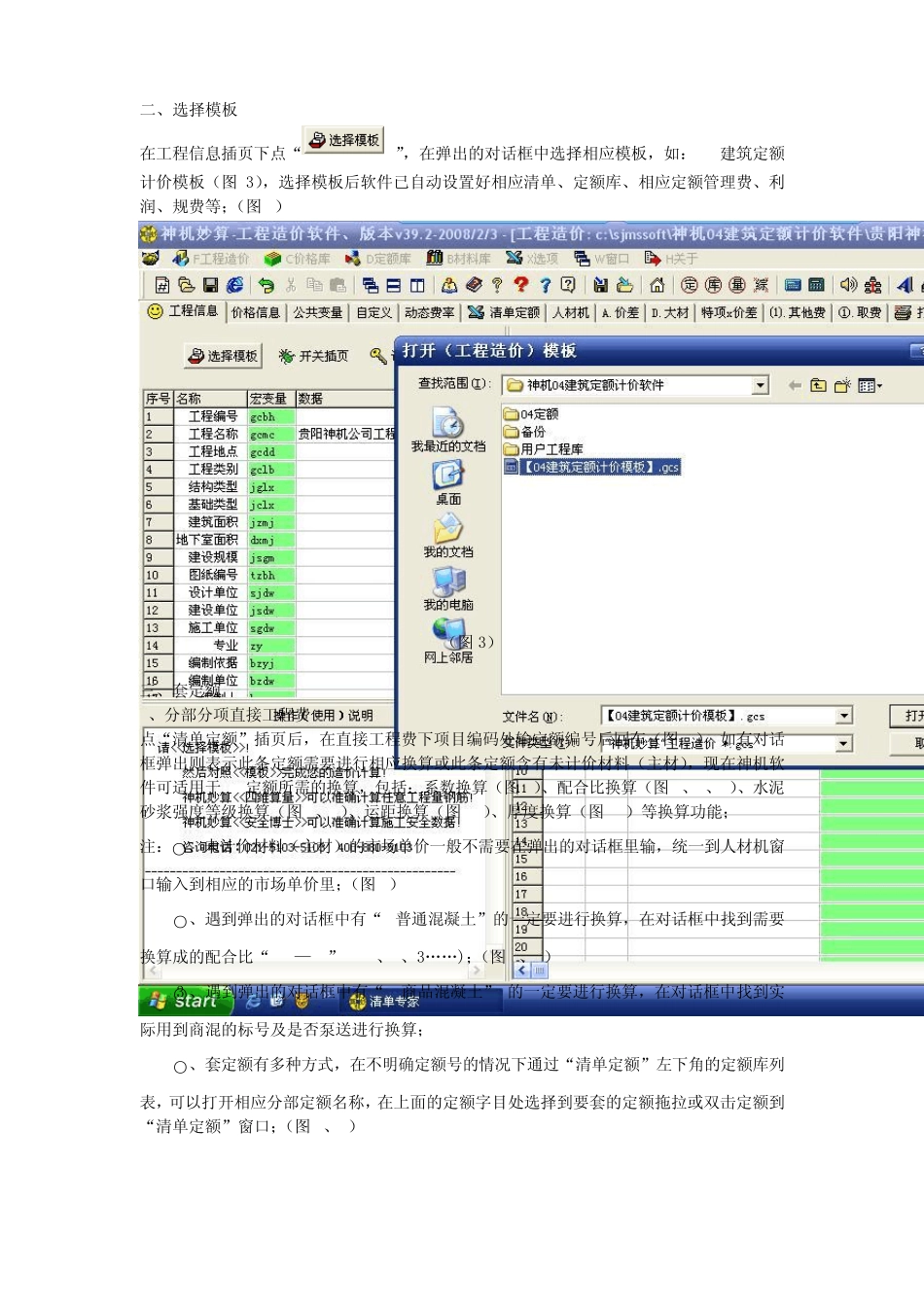Click the speaker sound icon in toolbar
The height and width of the screenshot is (1307, 924).
click(848, 285)
